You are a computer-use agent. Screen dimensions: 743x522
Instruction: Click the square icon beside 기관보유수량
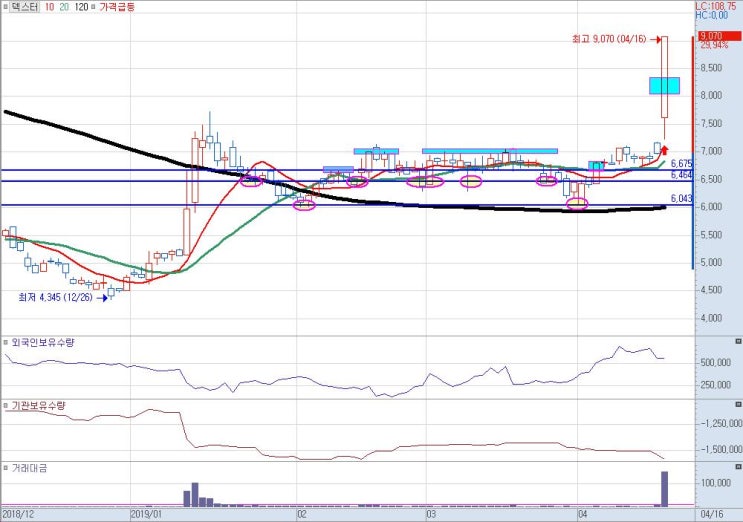coord(6,405)
